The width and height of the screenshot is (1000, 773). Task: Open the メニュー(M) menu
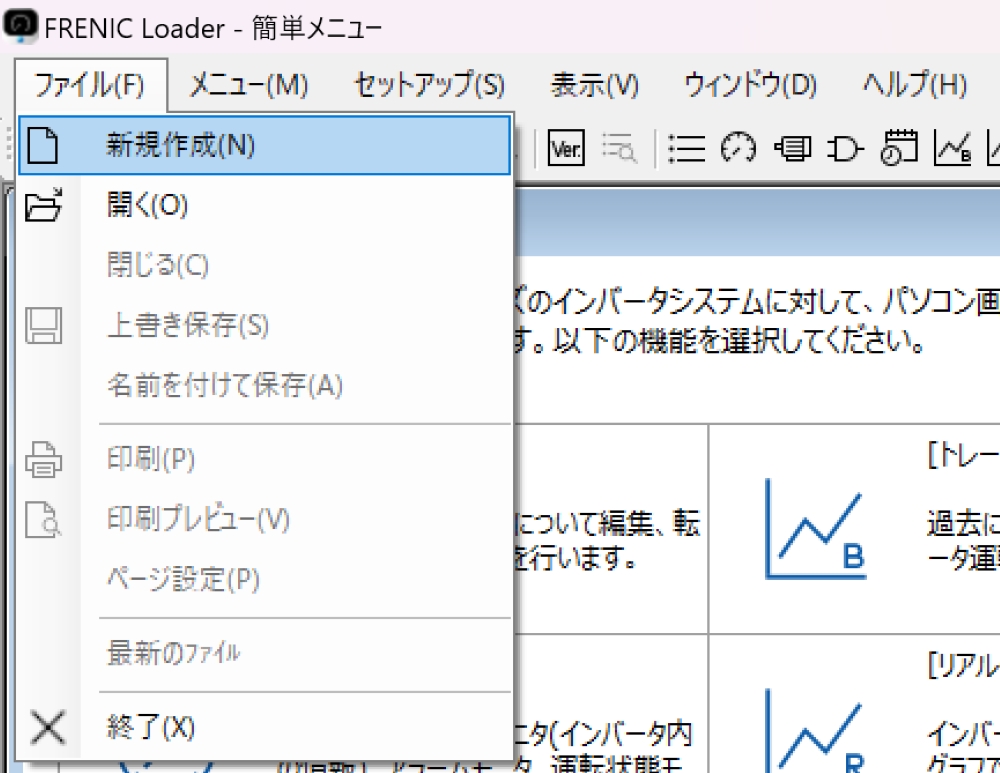coord(249,85)
